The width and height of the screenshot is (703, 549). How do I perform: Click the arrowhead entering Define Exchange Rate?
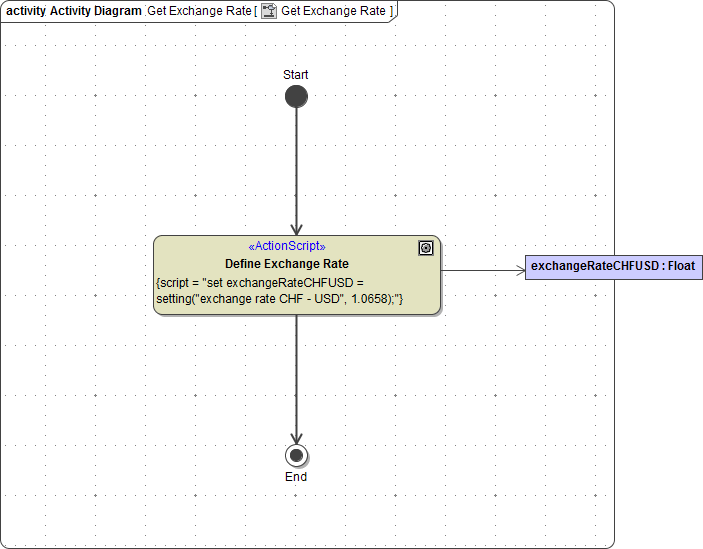click(x=296, y=228)
